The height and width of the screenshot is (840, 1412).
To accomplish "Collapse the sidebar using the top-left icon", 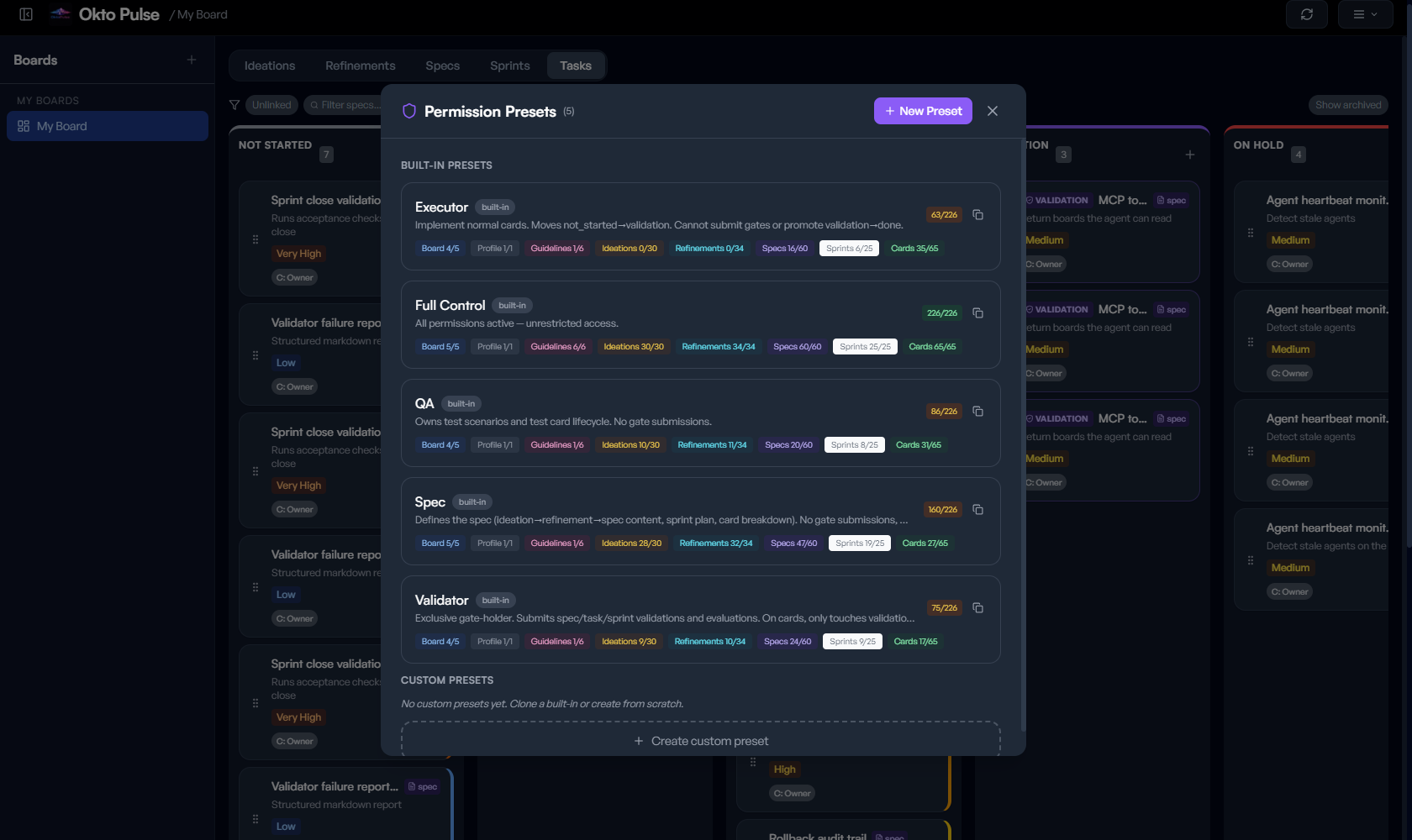I will [x=25, y=14].
